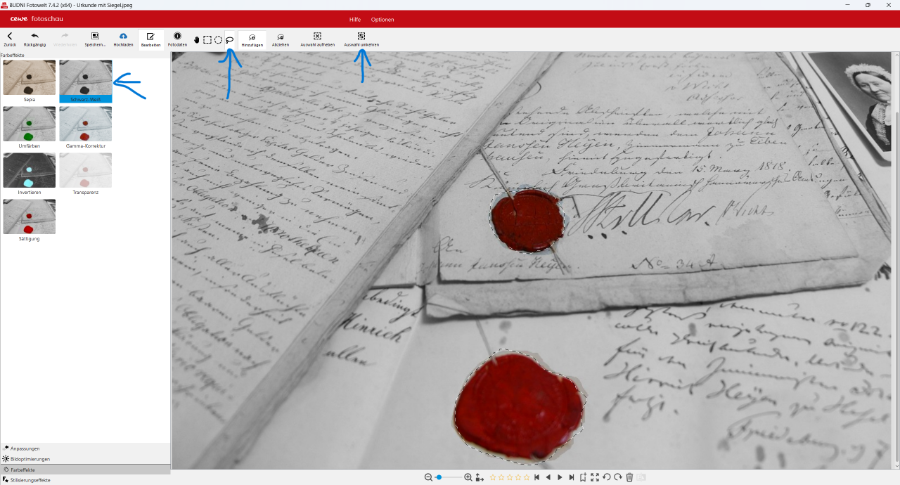Jump to the last image

(x=572, y=478)
